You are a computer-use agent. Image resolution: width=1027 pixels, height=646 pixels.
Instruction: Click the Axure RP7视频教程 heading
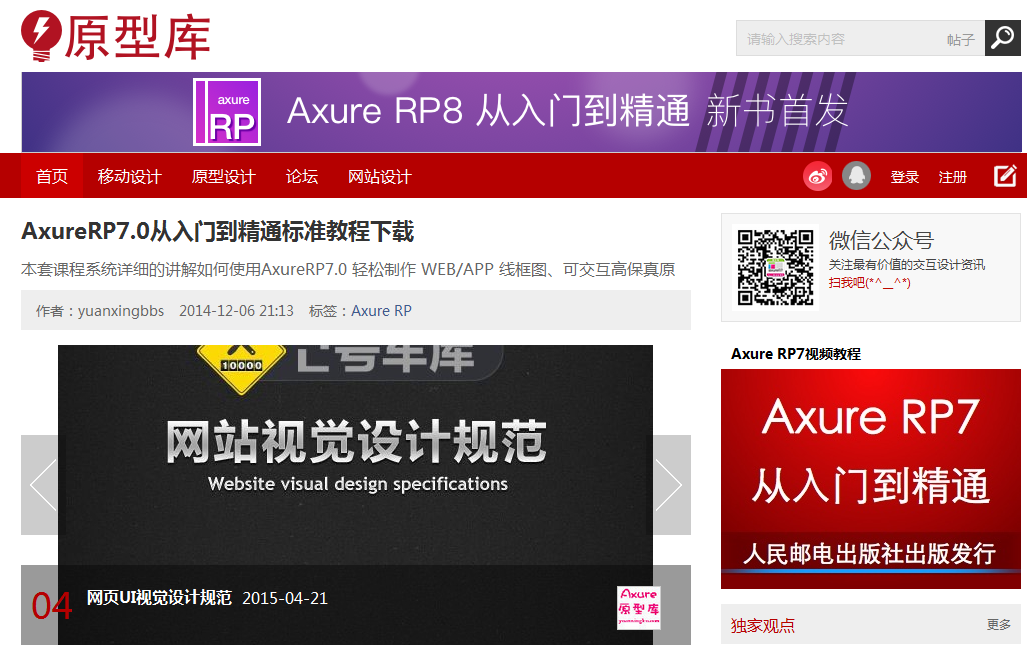tap(796, 354)
